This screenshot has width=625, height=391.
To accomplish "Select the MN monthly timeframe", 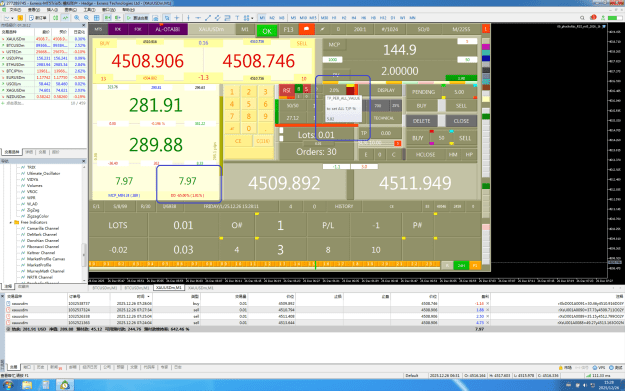I will [x=413, y=18].
